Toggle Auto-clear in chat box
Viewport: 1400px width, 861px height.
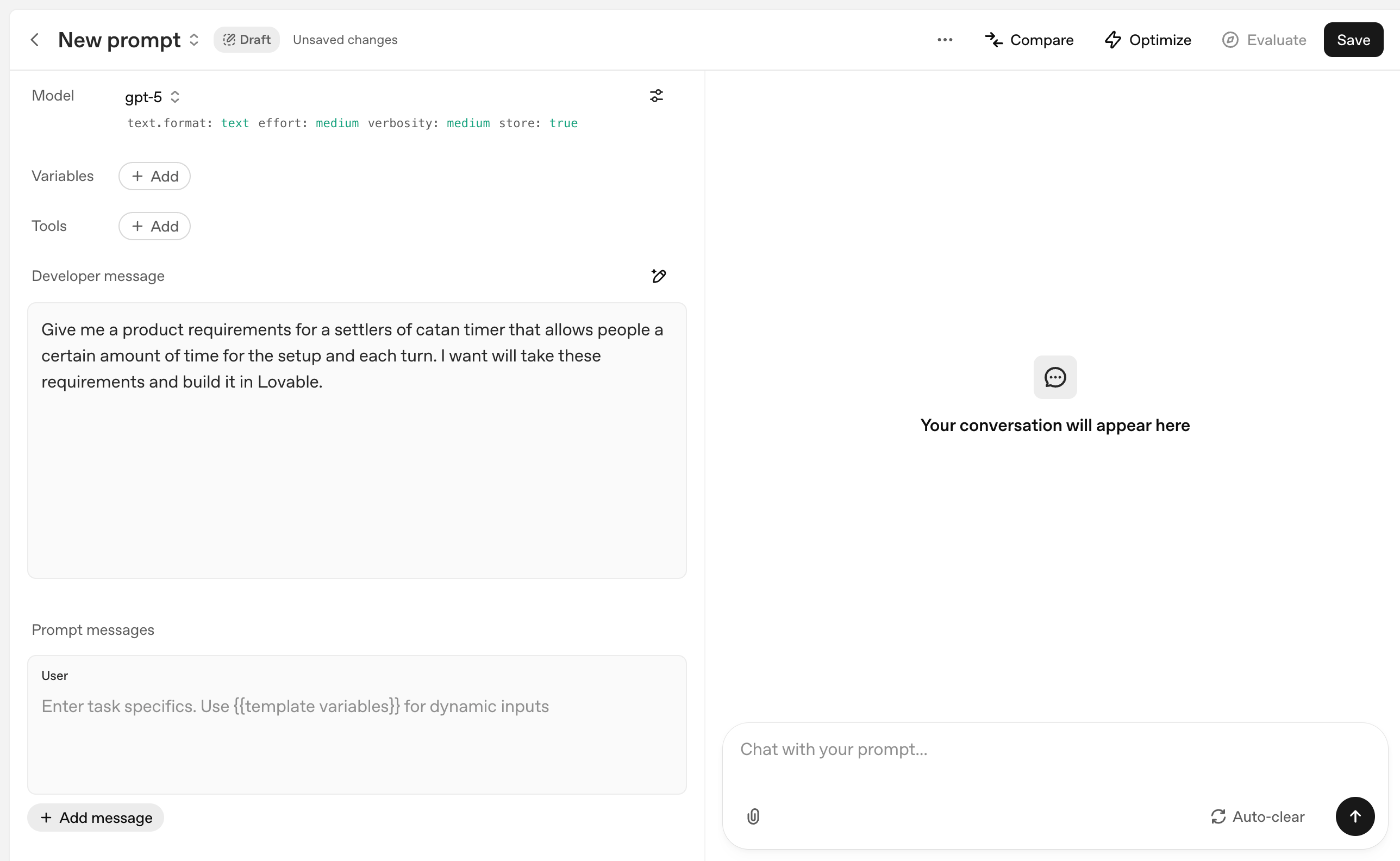1258,816
